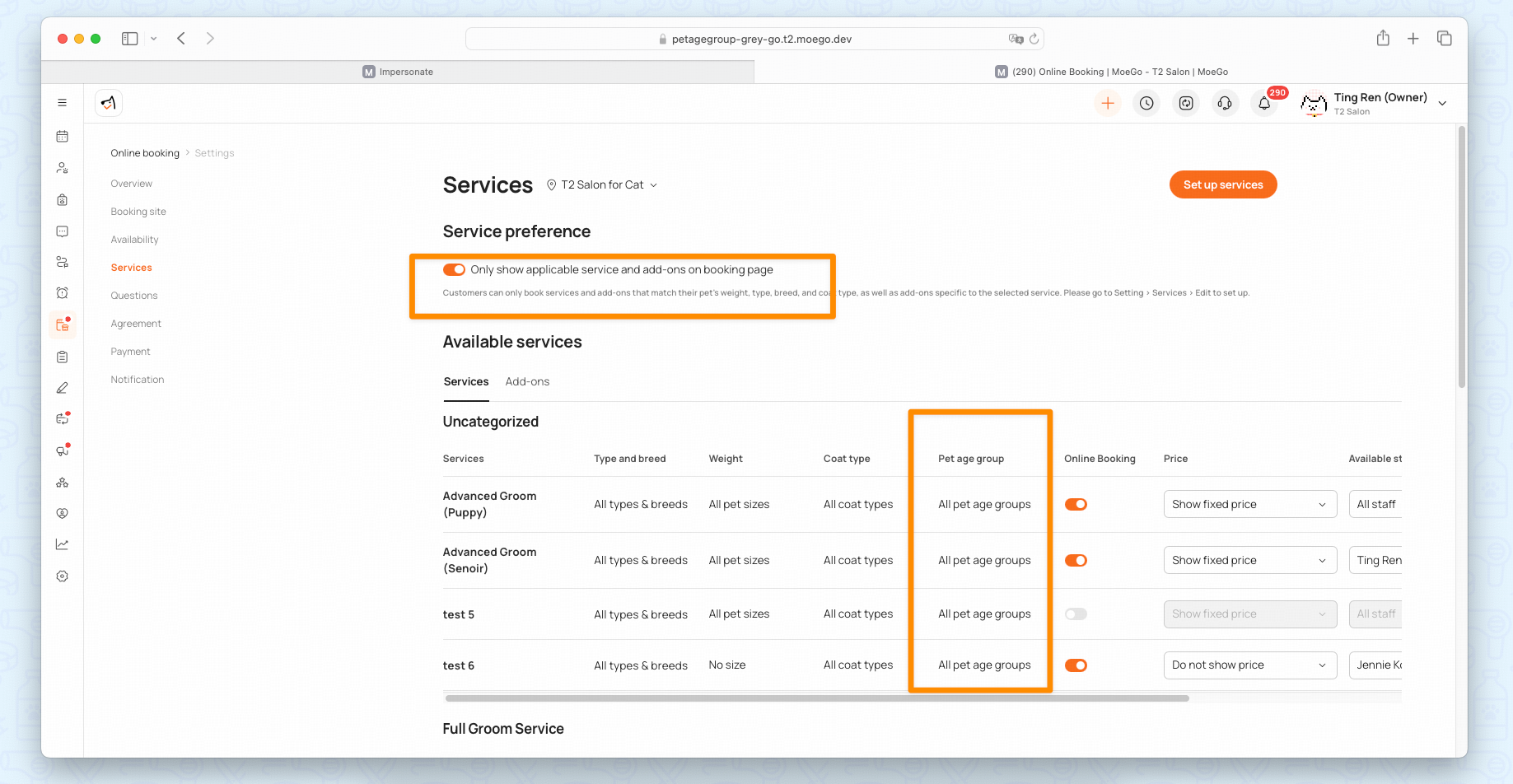
Task: Click the horizontal scrollbar under services table
Action: click(x=816, y=698)
